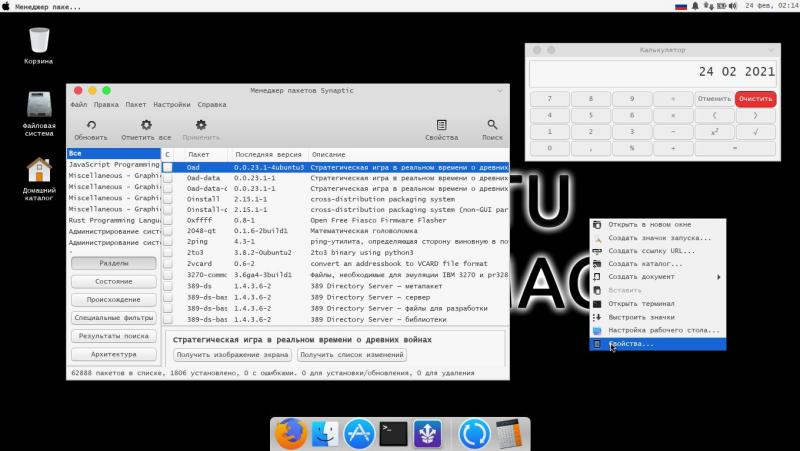Open the Корзина trash icon on desktop
This screenshot has height=451, width=800.
pyautogui.click(x=39, y=41)
